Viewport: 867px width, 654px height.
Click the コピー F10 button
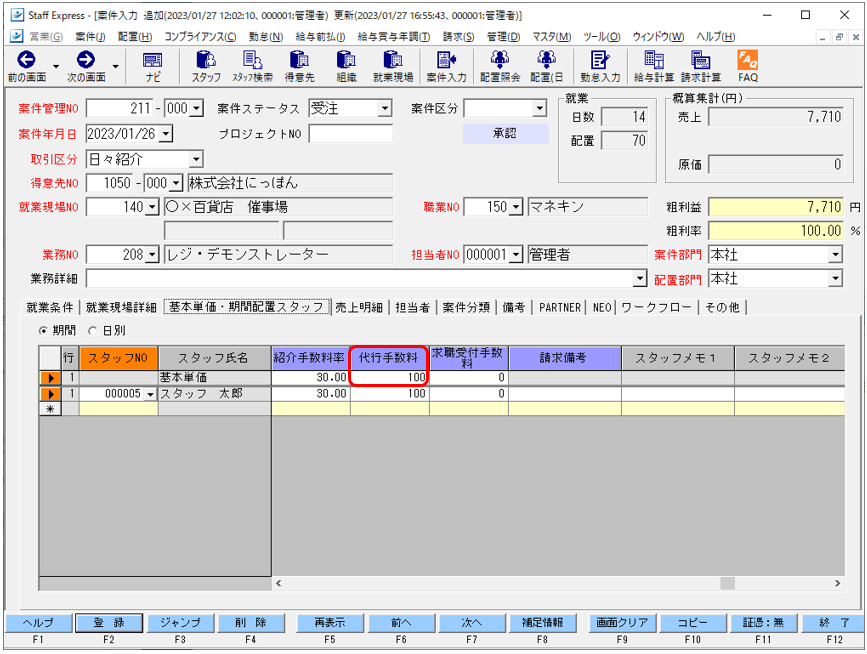[693, 622]
